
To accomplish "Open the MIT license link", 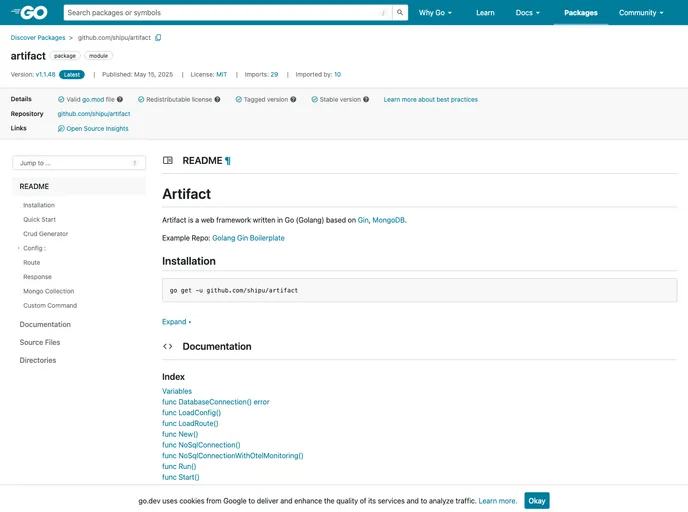I will click(x=222, y=75).
